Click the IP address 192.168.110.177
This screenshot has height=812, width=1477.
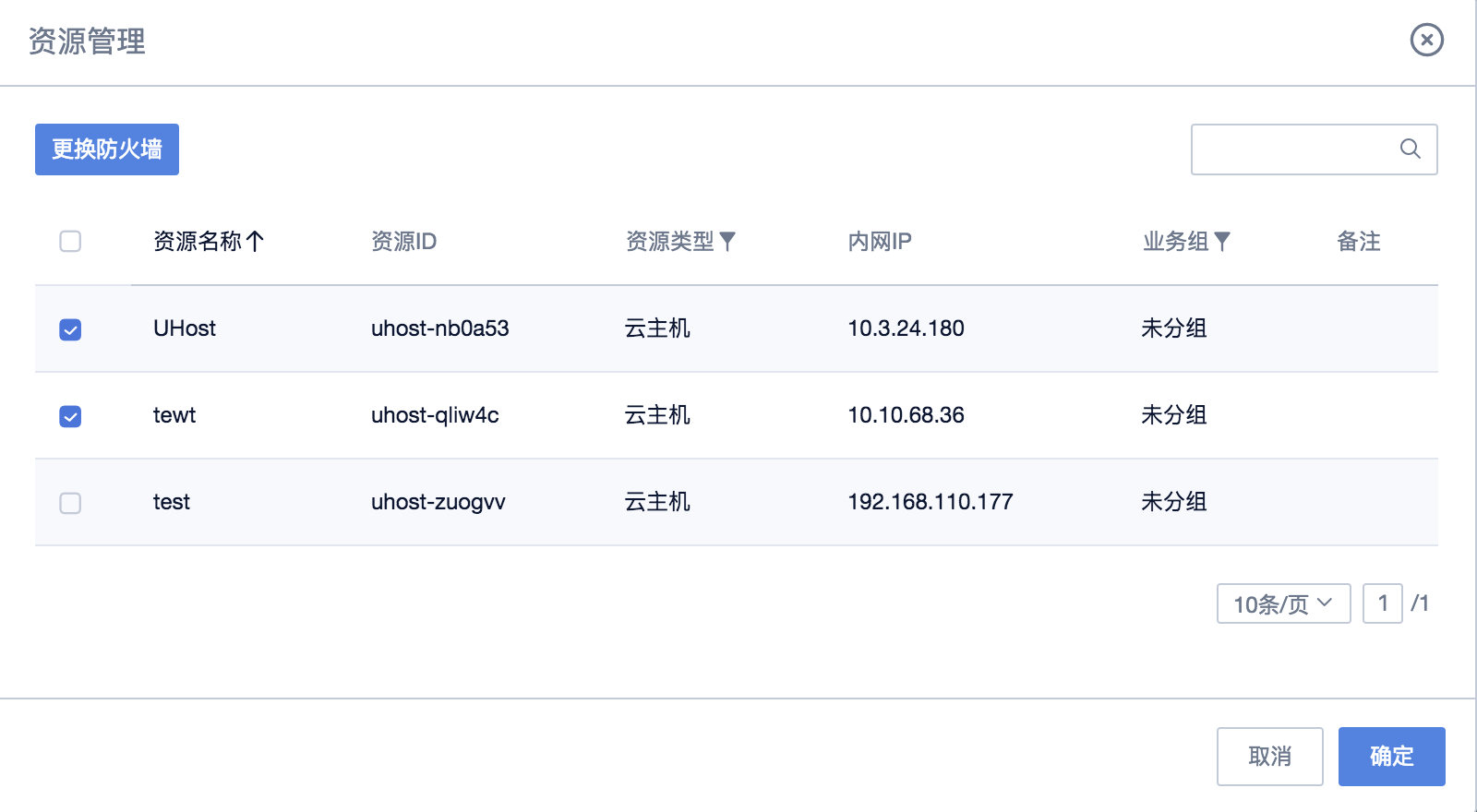(x=930, y=502)
